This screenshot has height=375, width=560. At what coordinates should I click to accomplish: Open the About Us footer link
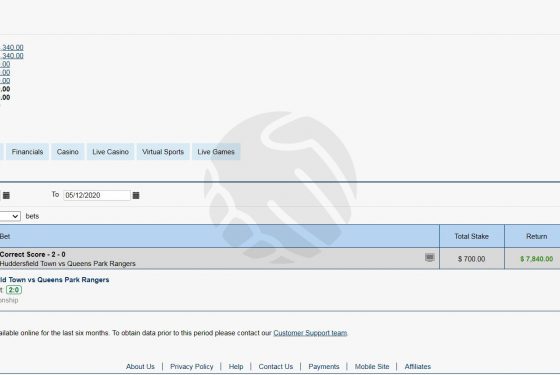pos(140,366)
